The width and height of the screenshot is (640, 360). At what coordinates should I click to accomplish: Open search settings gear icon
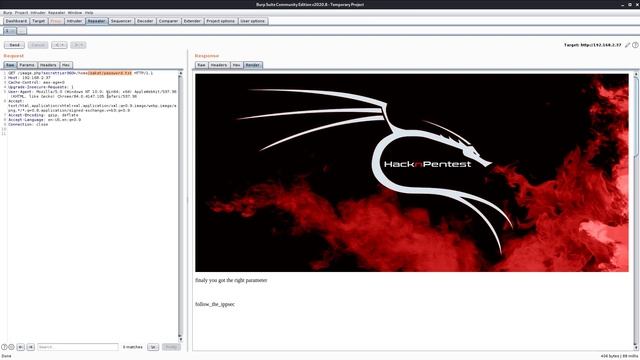point(11,347)
